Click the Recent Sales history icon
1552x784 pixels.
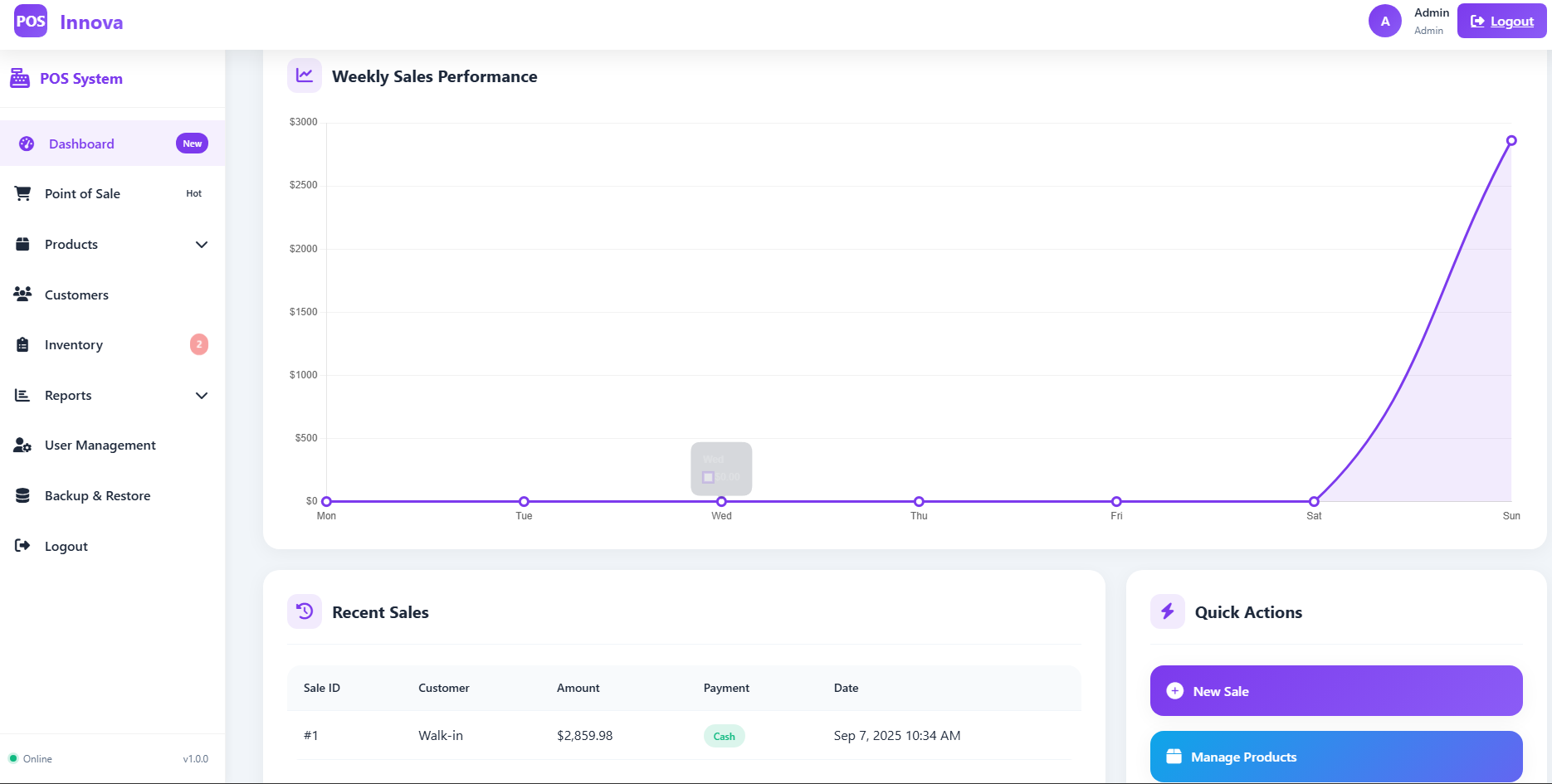pyautogui.click(x=305, y=611)
